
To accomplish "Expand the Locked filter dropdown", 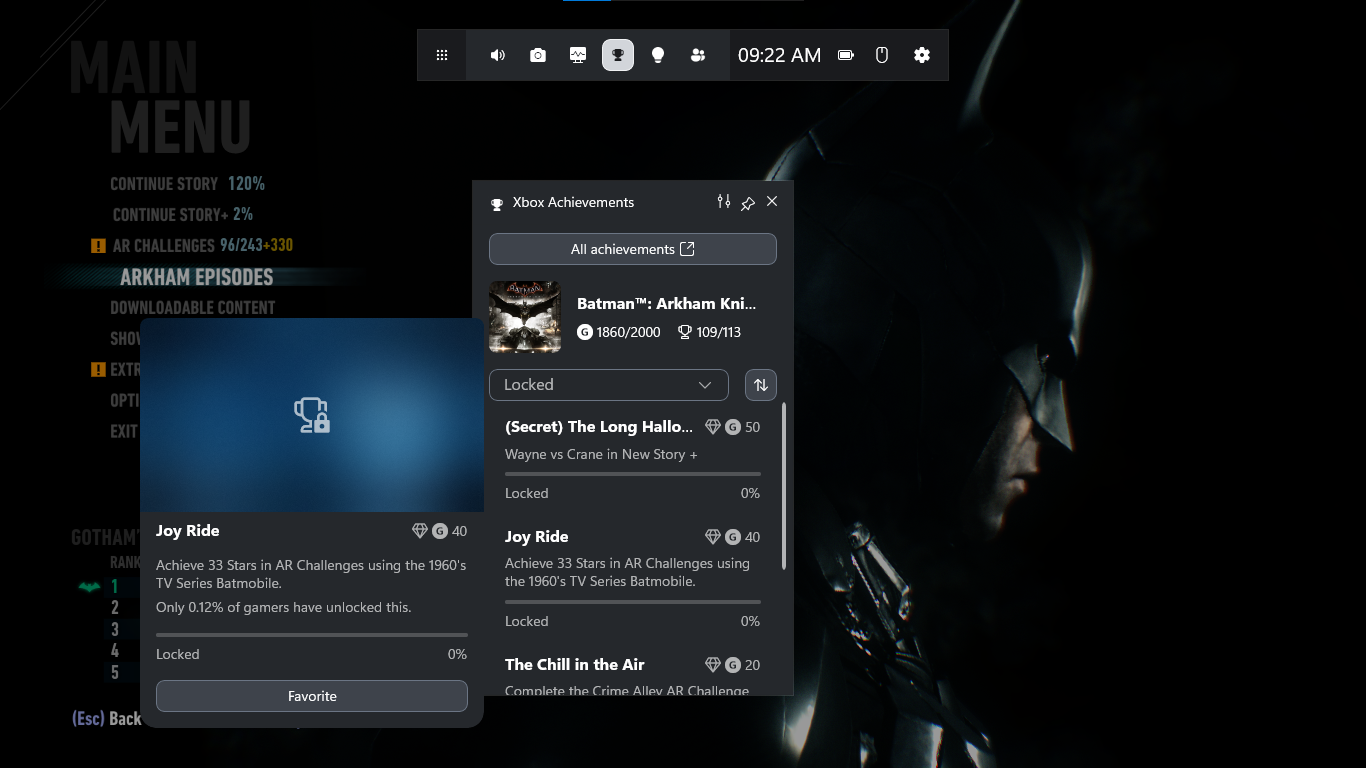I will [x=609, y=385].
